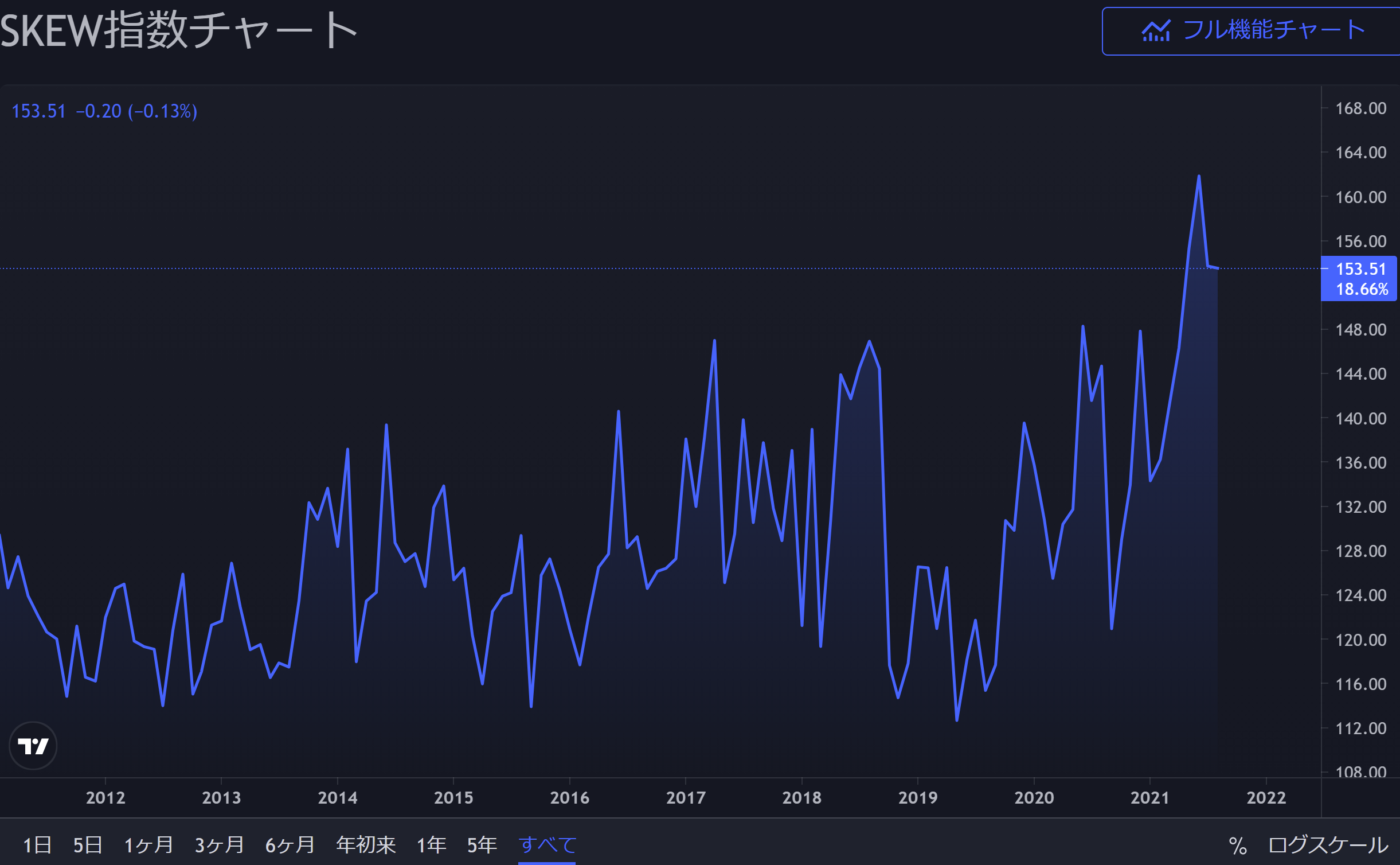Click the 153.51 current price label
Screen dimensions: 1400x865
click(1360, 269)
